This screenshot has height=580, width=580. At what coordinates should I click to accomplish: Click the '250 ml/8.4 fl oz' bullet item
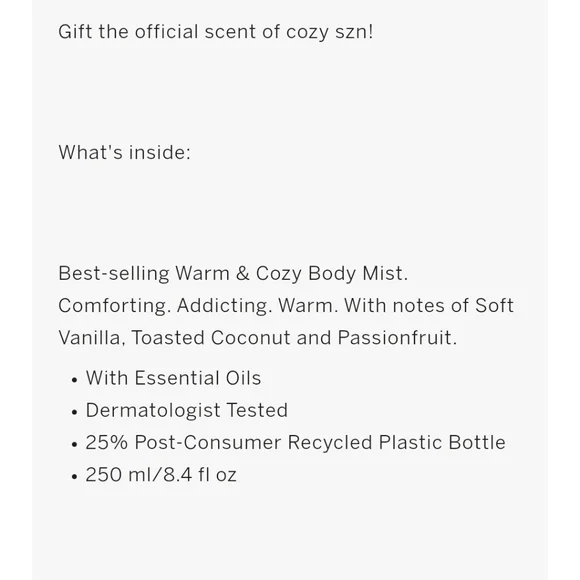(x=161, y=475)
